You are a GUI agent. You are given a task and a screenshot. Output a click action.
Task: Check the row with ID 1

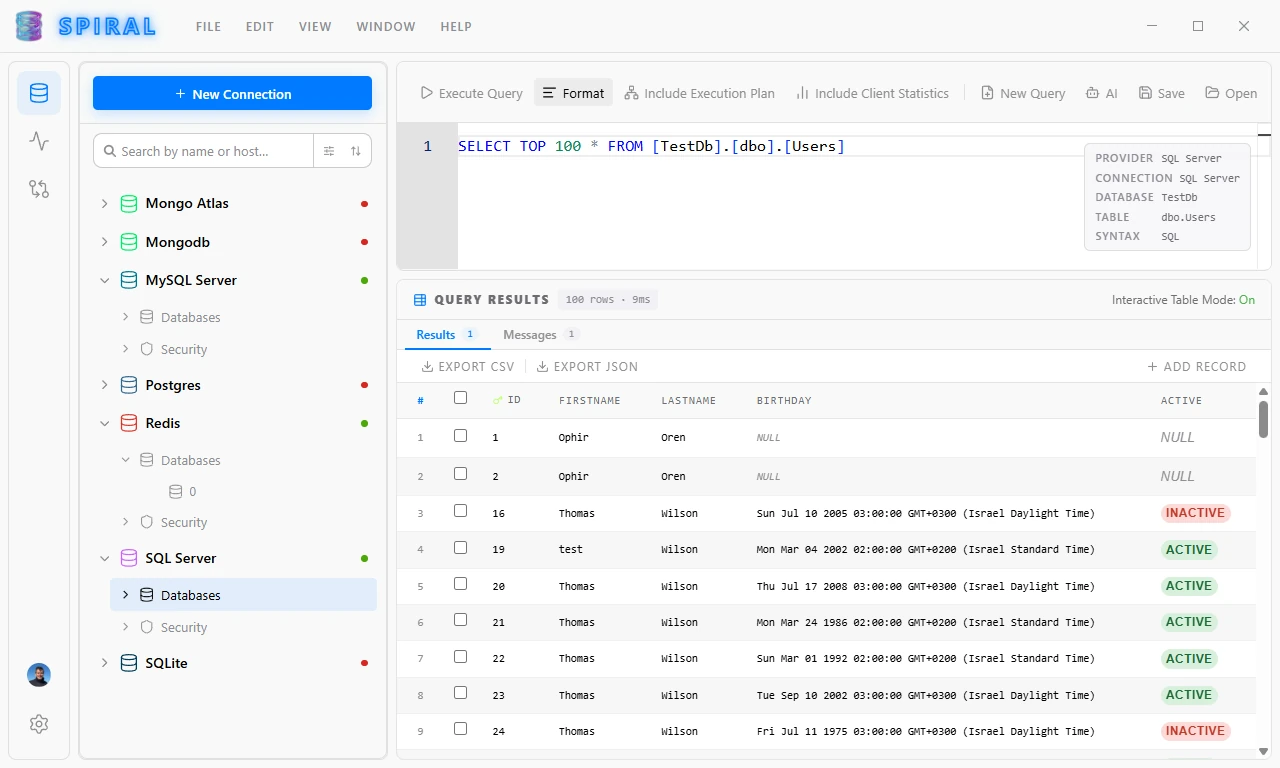(x=460, y=436)
